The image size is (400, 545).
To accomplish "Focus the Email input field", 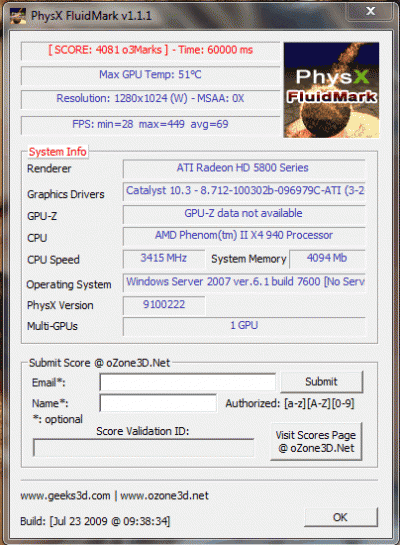I will pos(188,382).
